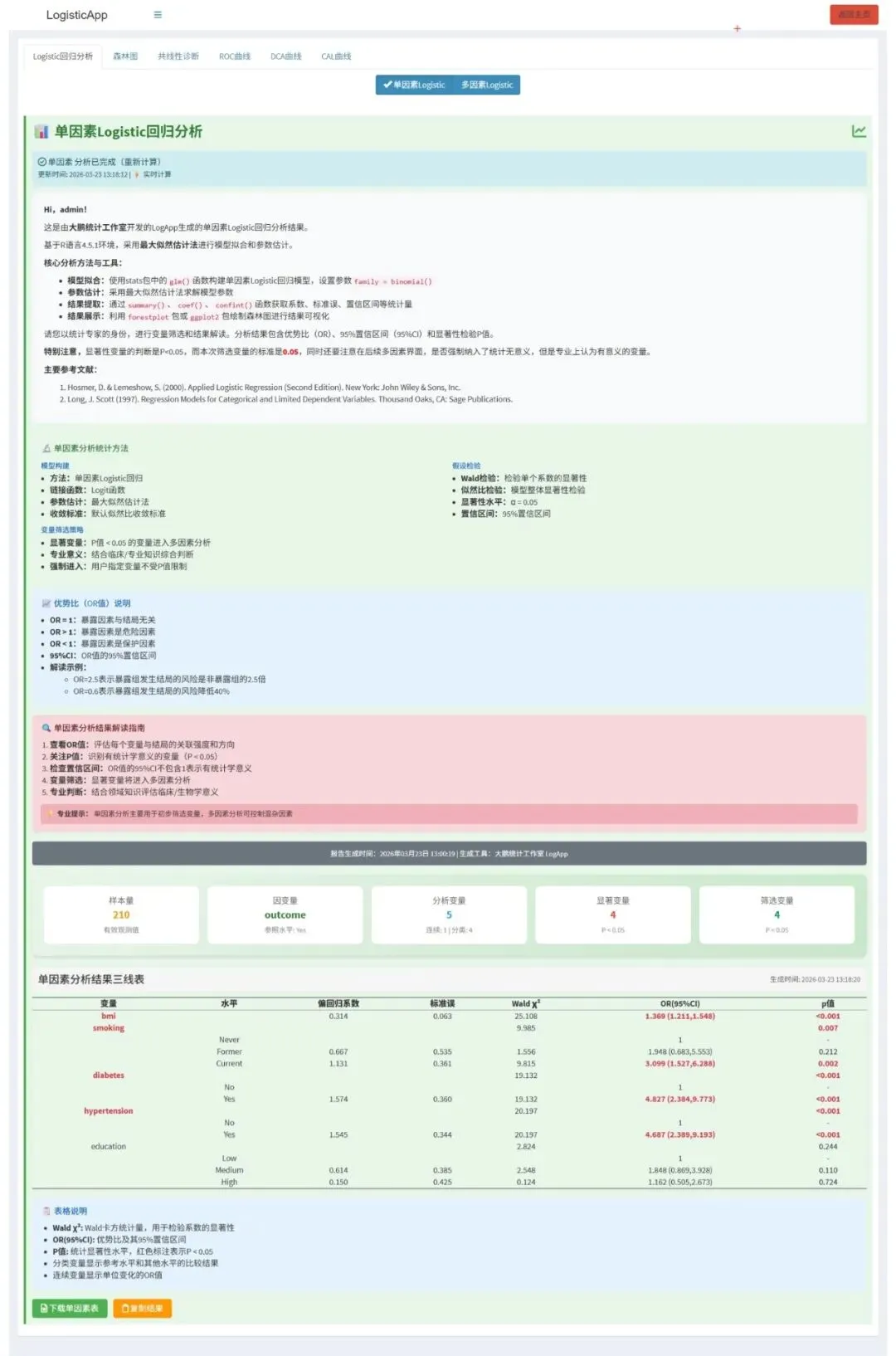The height and width of the screenshot is (1356, 896).
Task: Click the 筛选变量 summary card
Action: point(777,915)
